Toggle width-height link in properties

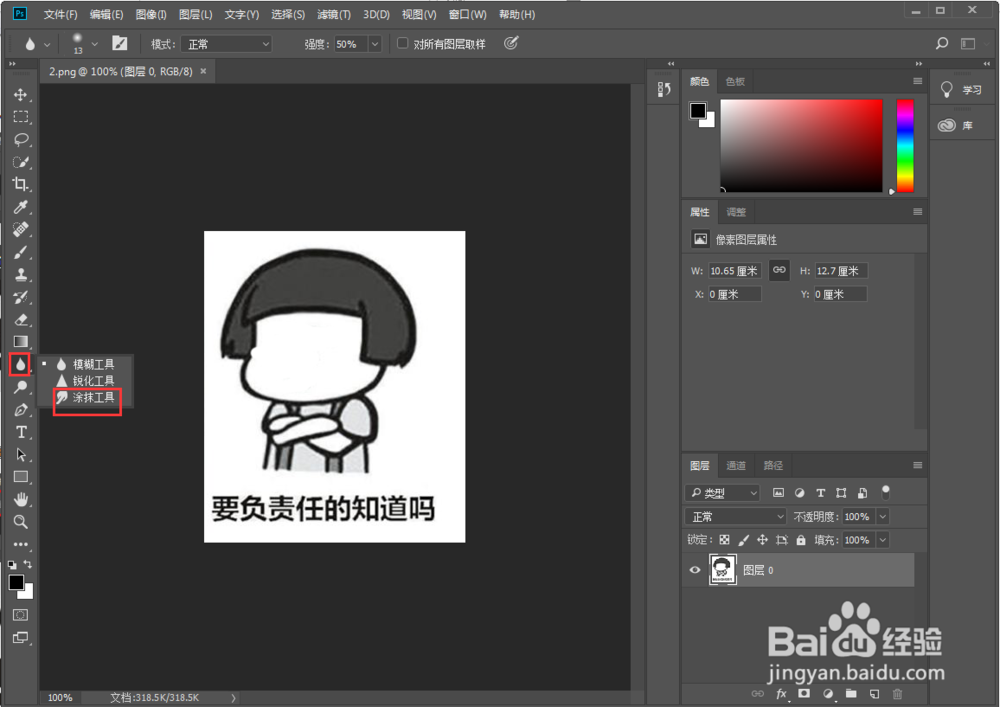pos(779,270)
